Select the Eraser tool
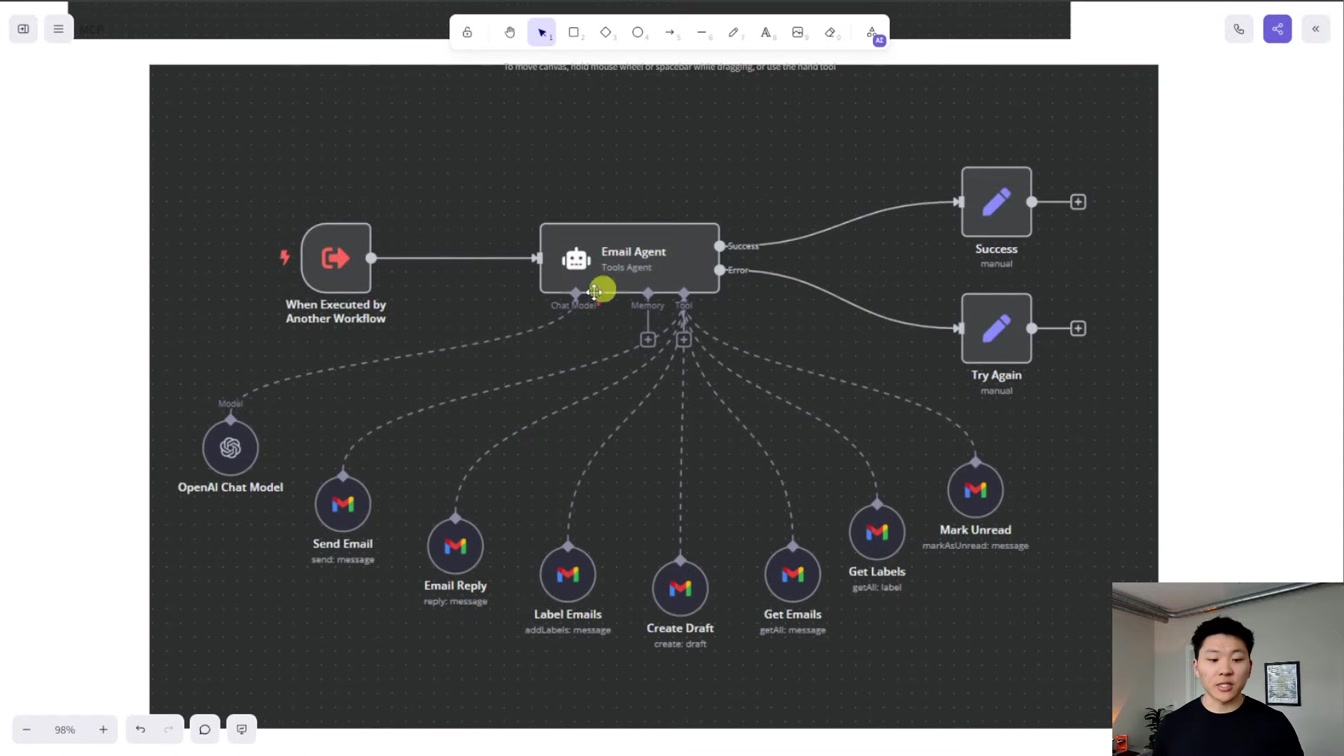The width and height of the screenshot is (1344, 756). pyautogui.click(x=830, y=33)
